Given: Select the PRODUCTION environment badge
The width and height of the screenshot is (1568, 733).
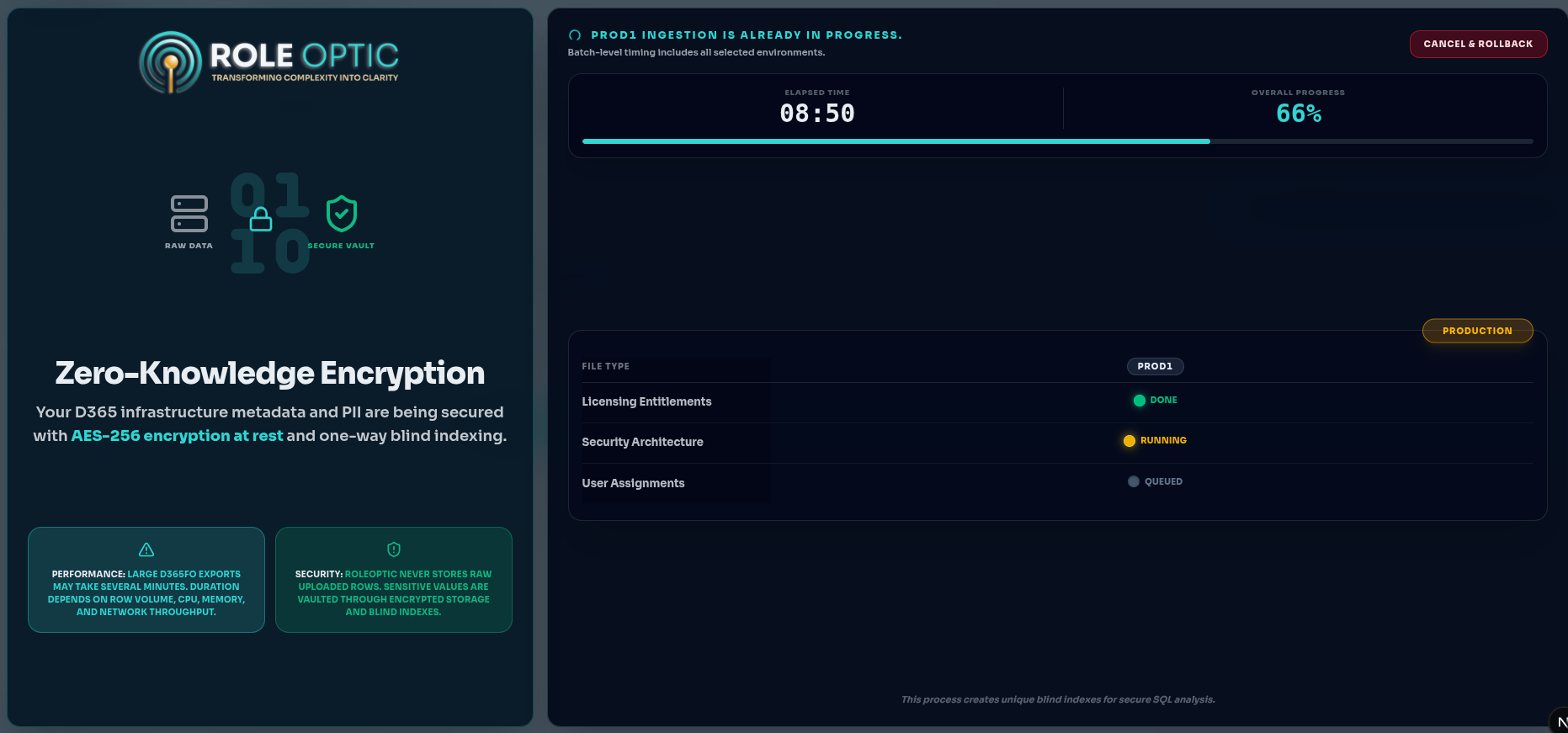Looking at the screenshot, I should click(1477, 331).
